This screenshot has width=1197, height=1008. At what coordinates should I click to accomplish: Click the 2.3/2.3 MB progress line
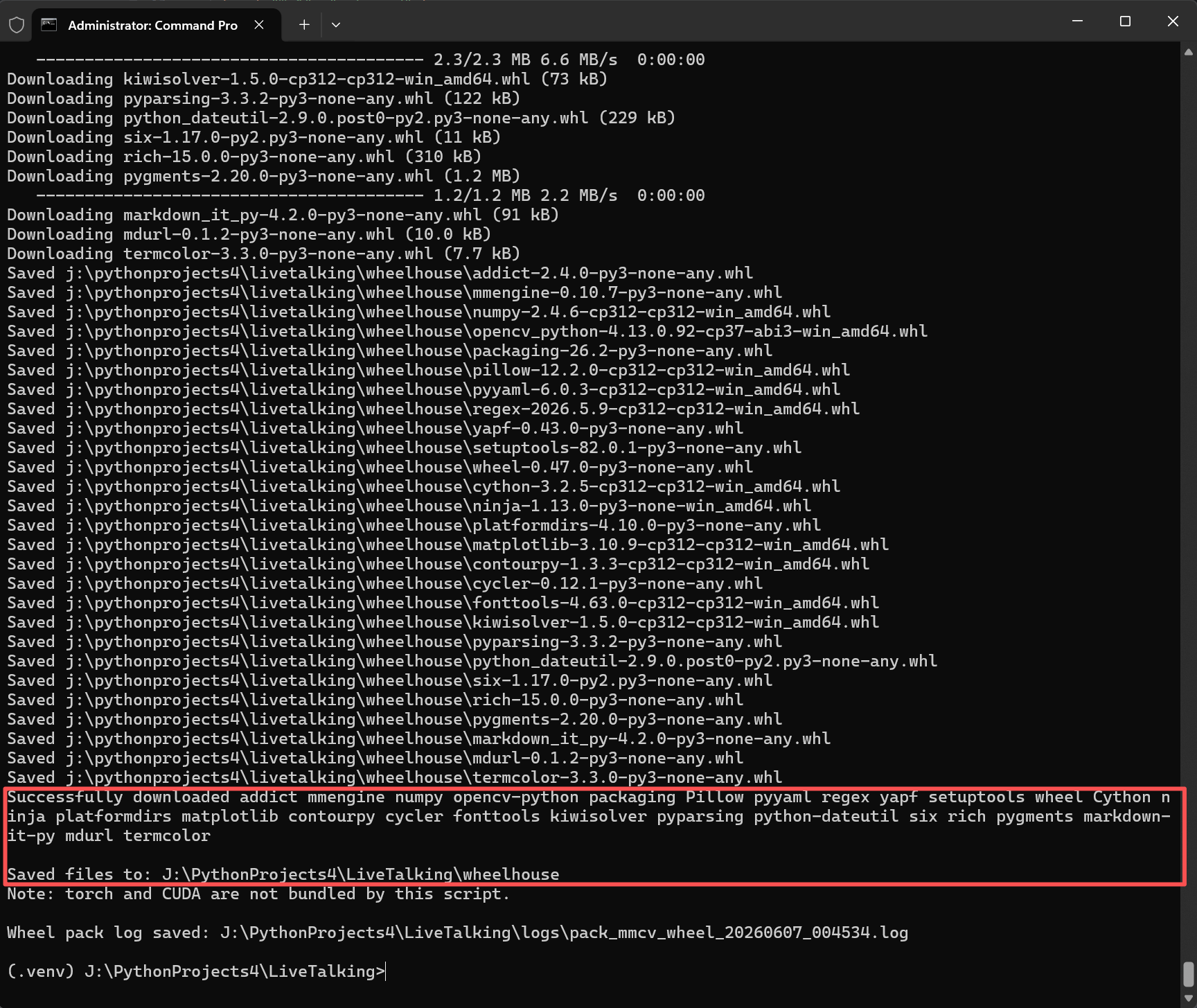coord(370,60)
